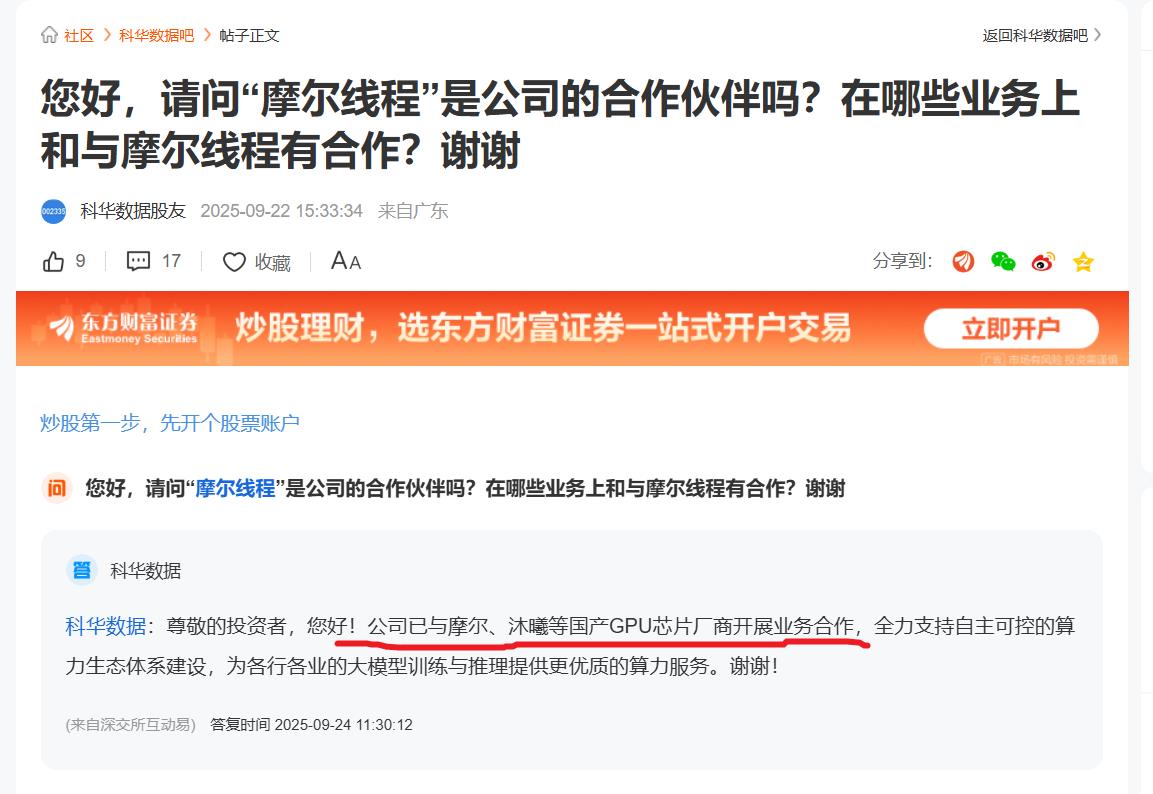Click the home icon in breadcrumb
Screen dimensions: 1153x794
[49, 35]
